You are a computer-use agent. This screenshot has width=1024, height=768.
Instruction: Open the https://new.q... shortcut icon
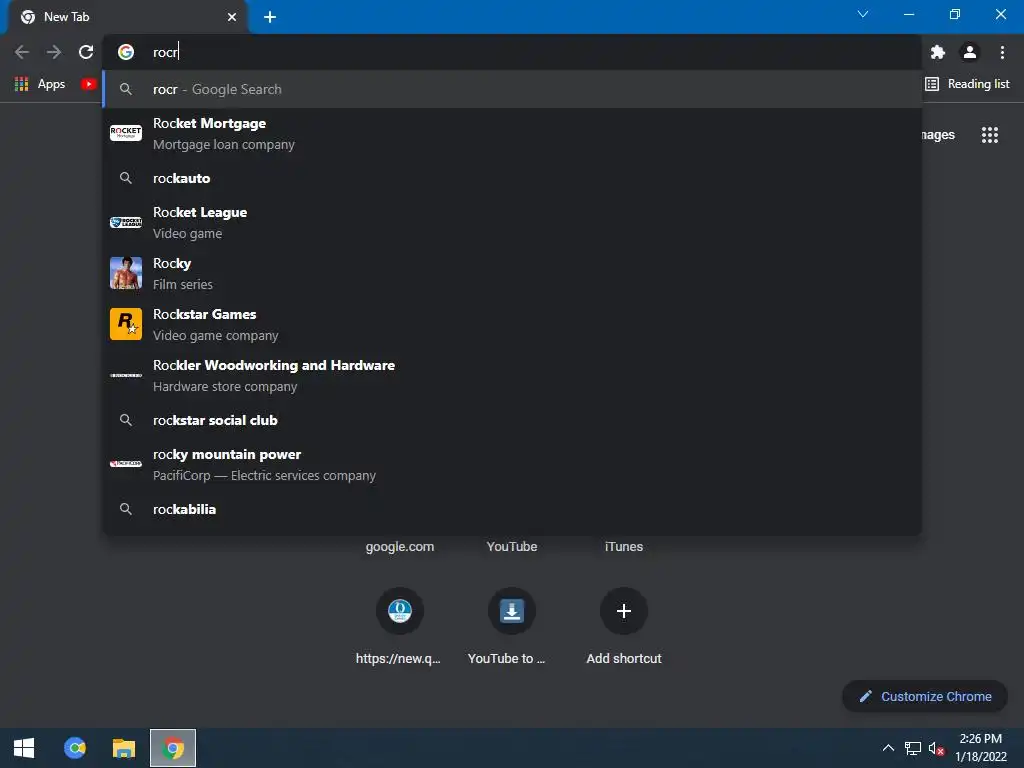(x=400, y=611)
